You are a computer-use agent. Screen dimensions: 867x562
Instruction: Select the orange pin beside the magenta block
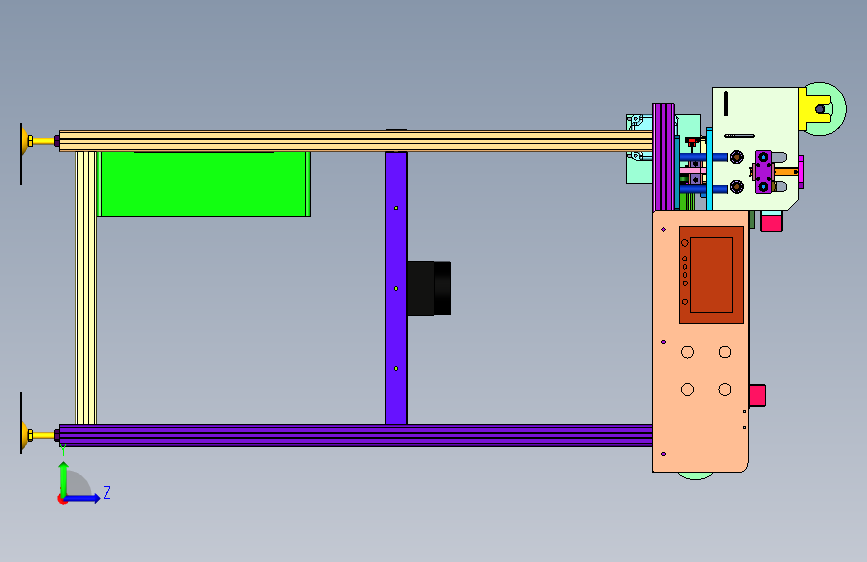[786, 172]
